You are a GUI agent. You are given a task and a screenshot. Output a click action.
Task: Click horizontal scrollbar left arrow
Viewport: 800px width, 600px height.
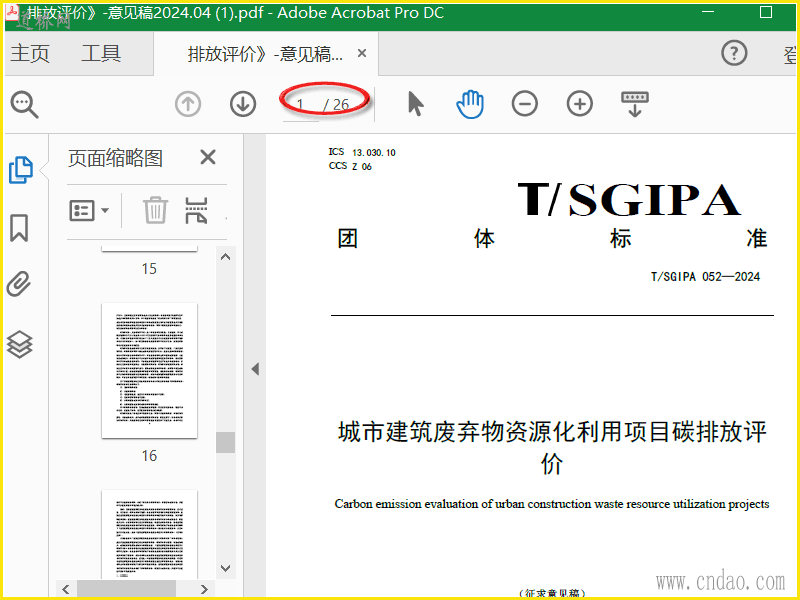(66, 589)
